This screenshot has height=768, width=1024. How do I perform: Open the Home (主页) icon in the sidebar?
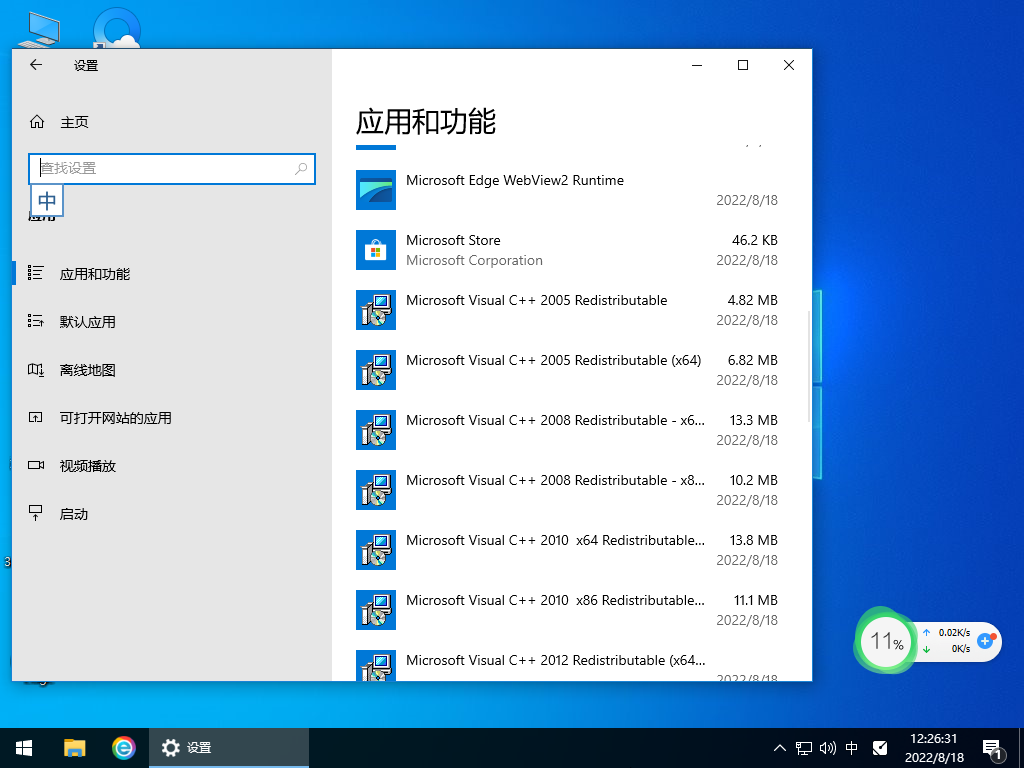[x=38, y=121]
